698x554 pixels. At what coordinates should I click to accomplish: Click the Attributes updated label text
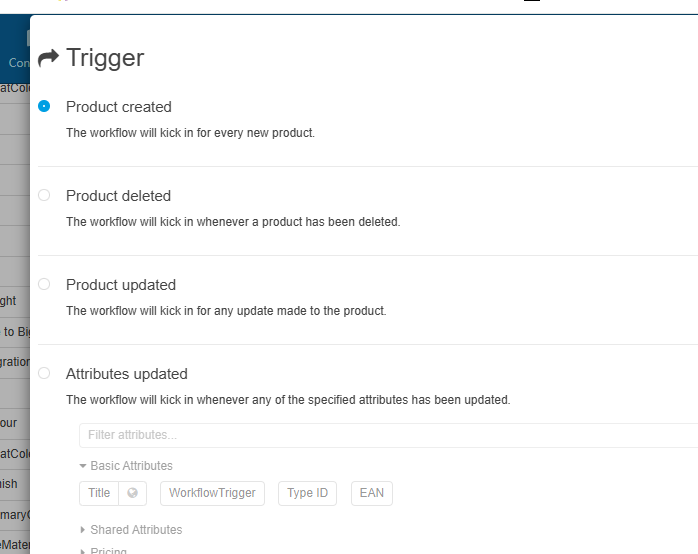click(127, 374)
